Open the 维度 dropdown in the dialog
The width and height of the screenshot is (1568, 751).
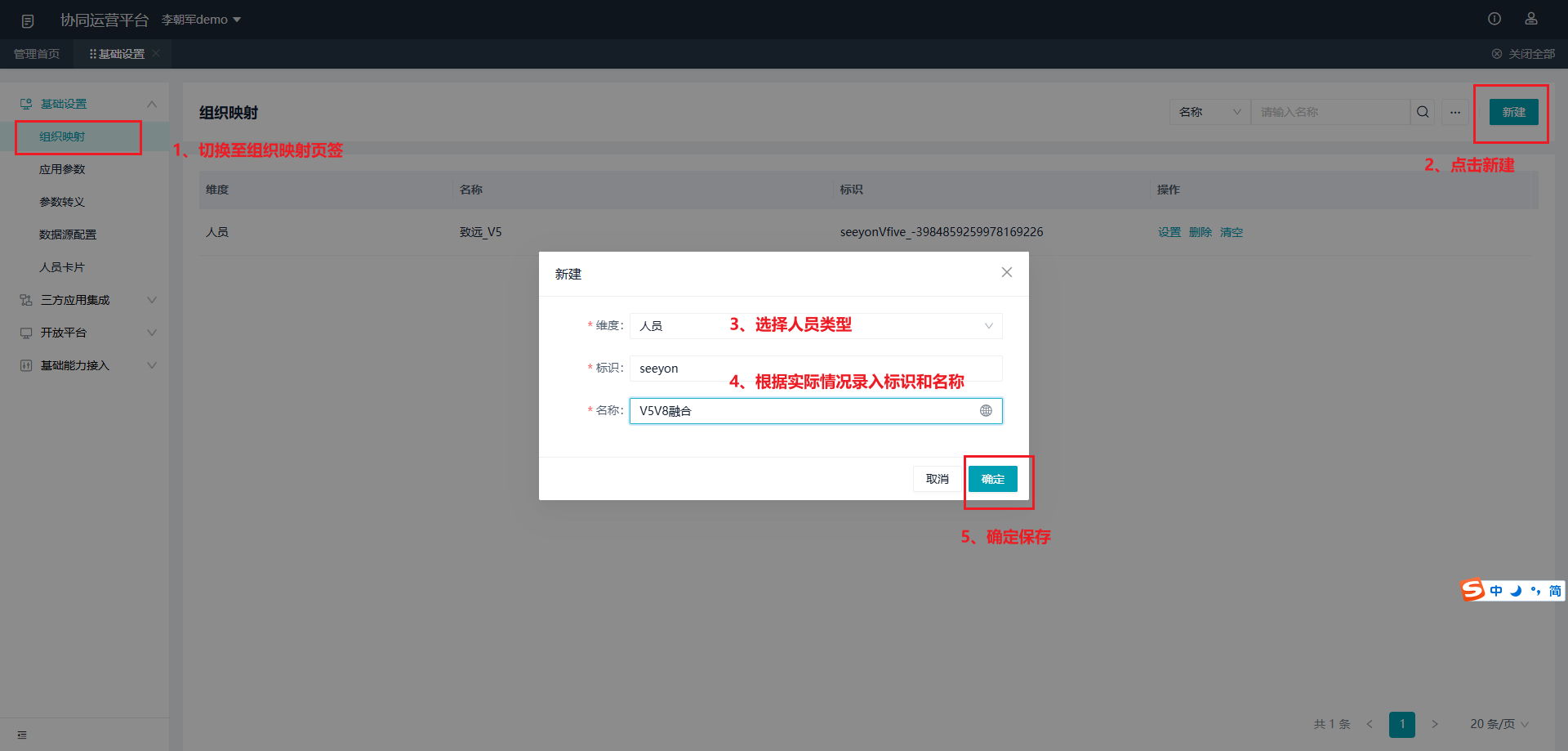(816, 326)
